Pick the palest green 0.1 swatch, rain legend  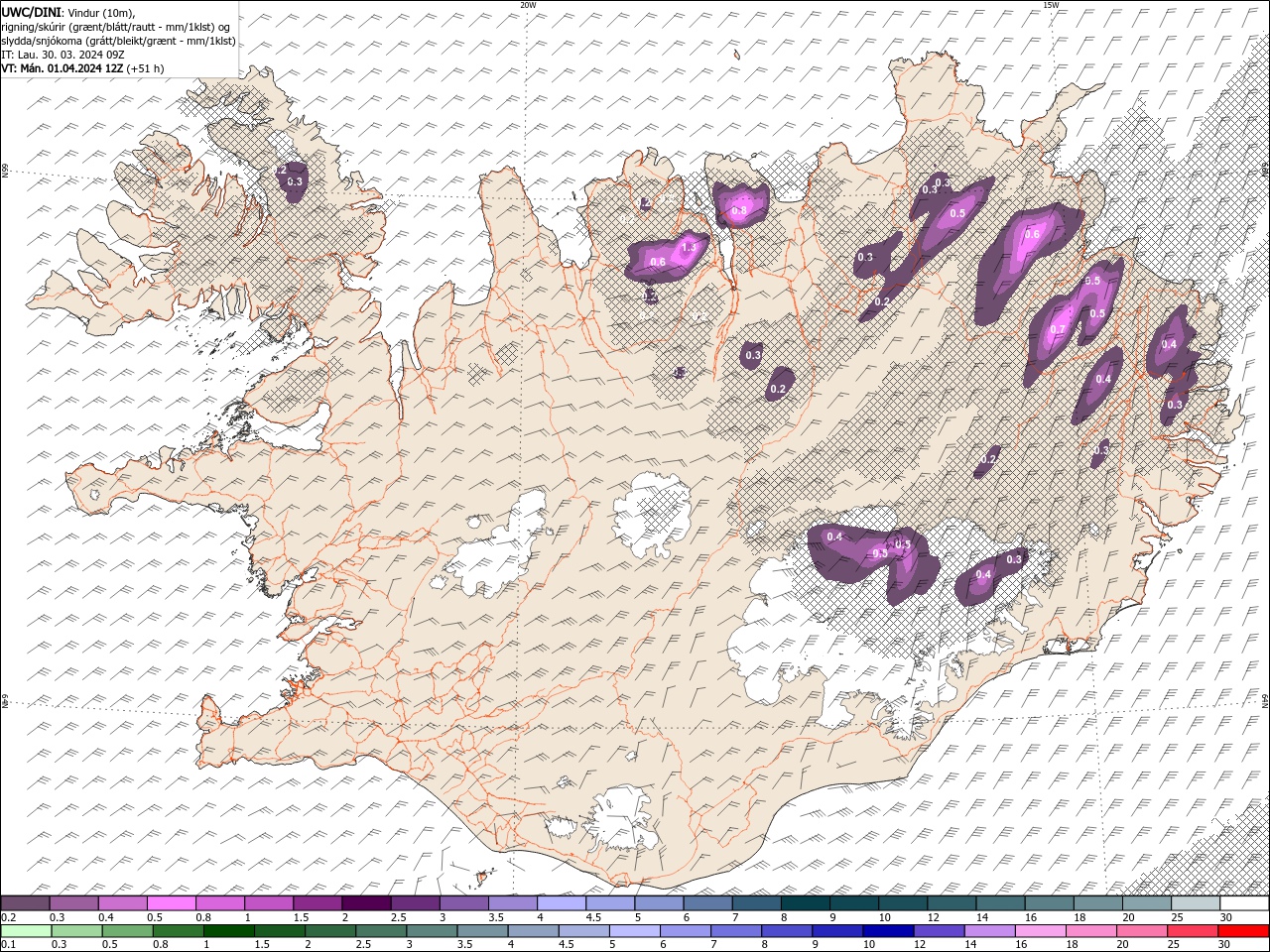click(26, 931)
